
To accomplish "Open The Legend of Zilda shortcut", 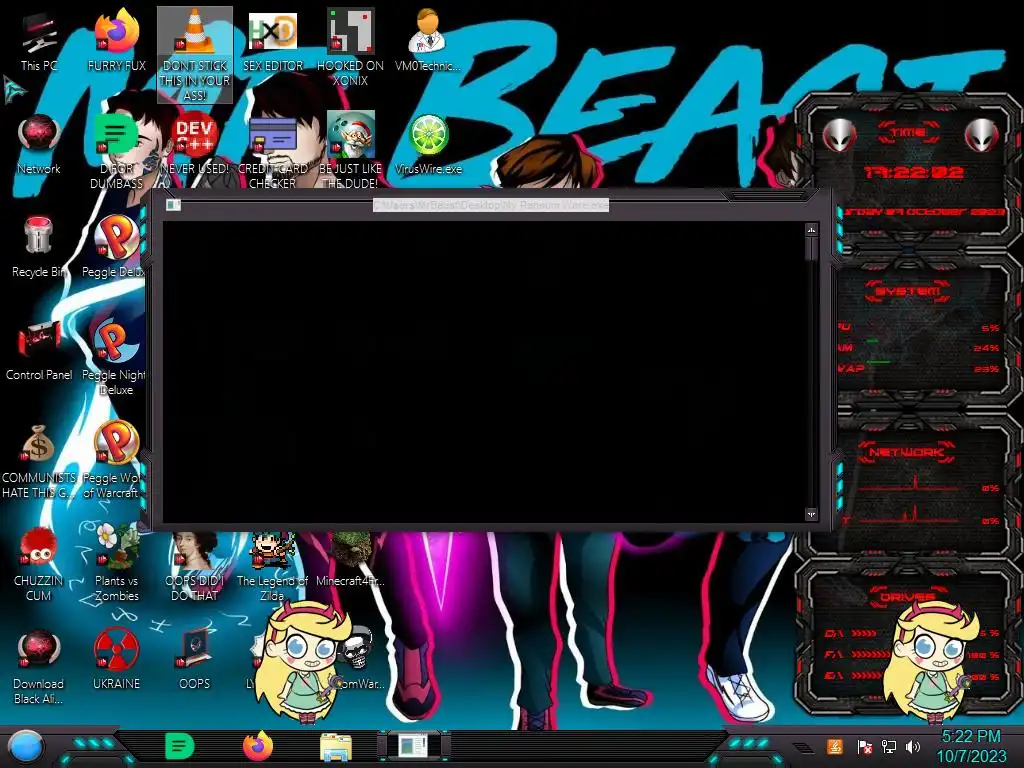I will pyautogui.click(x=272, y=567).
